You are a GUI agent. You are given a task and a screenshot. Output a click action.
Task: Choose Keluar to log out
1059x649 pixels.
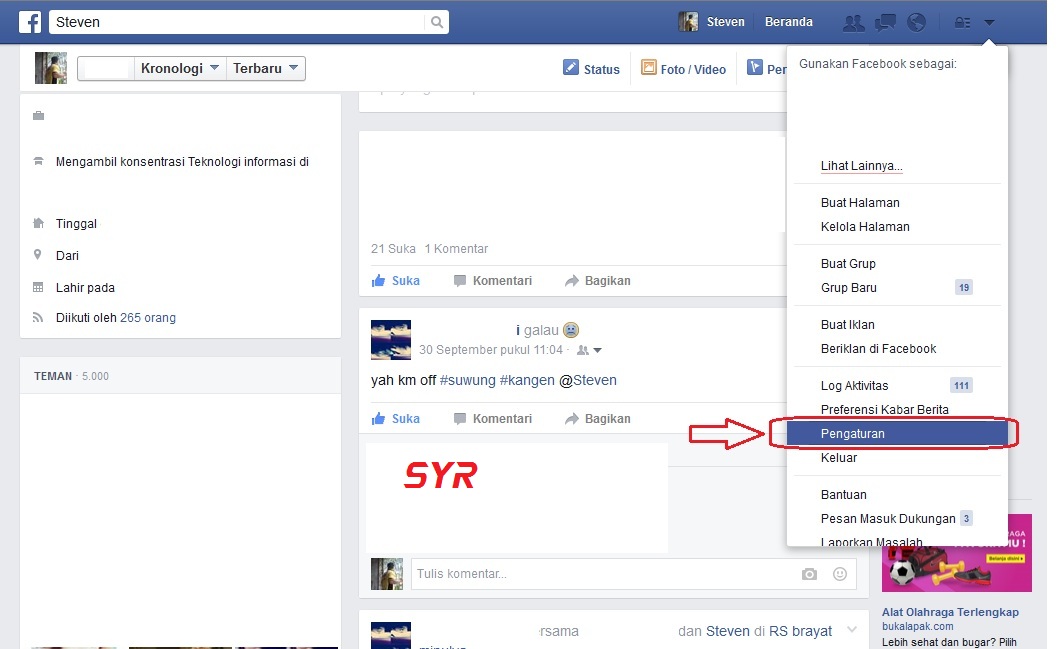tap(839, 458)
